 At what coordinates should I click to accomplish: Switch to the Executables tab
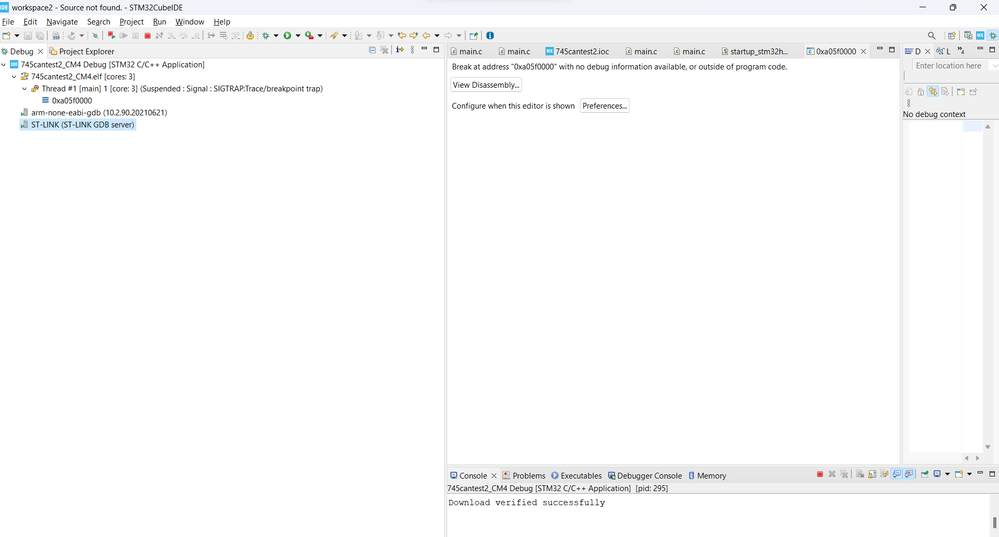[x=576, y=475]
